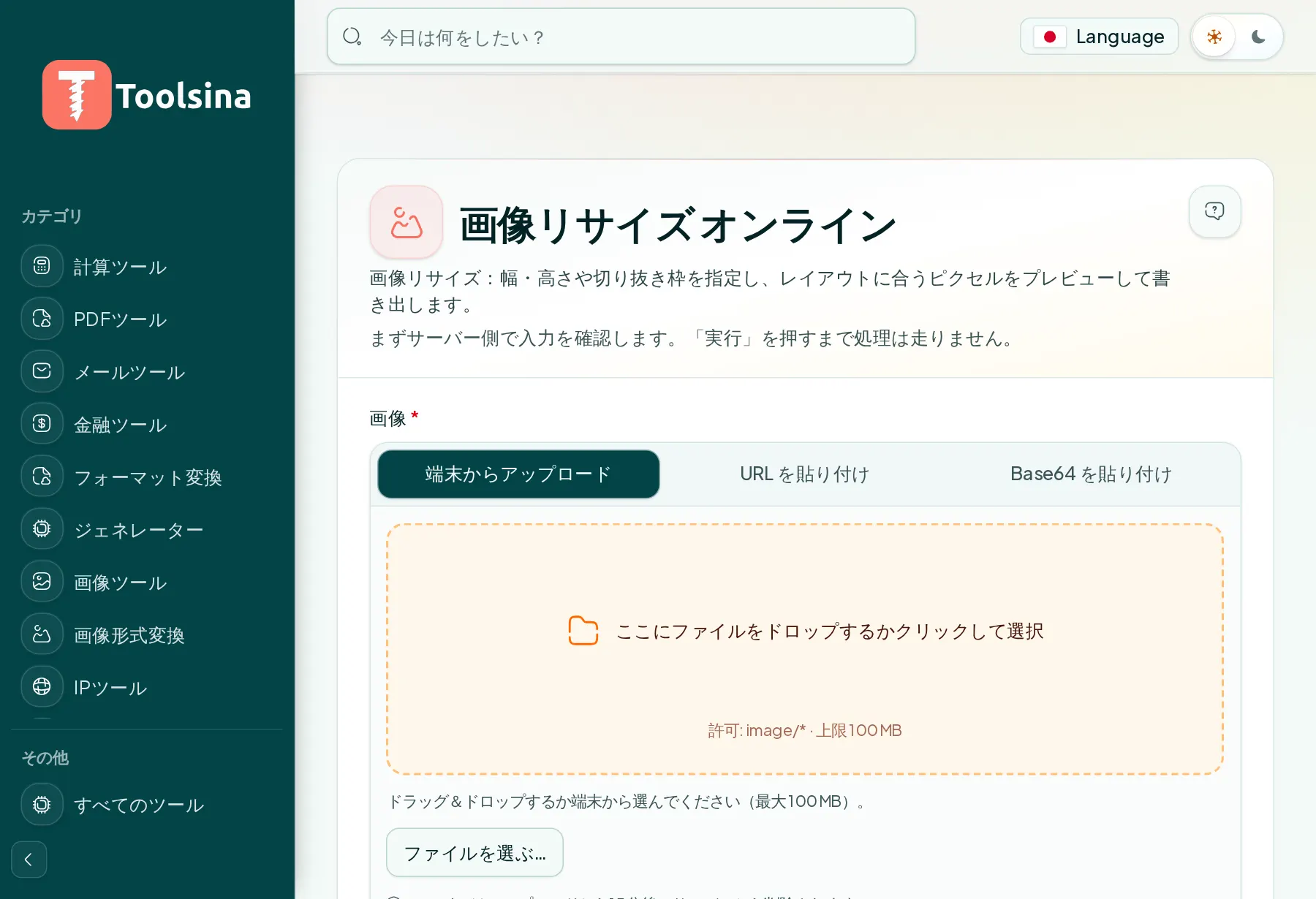The height and width of the screenshot is (899, 1316).
Task: Open the メールツール envelope icon
Action: (42, 371)
